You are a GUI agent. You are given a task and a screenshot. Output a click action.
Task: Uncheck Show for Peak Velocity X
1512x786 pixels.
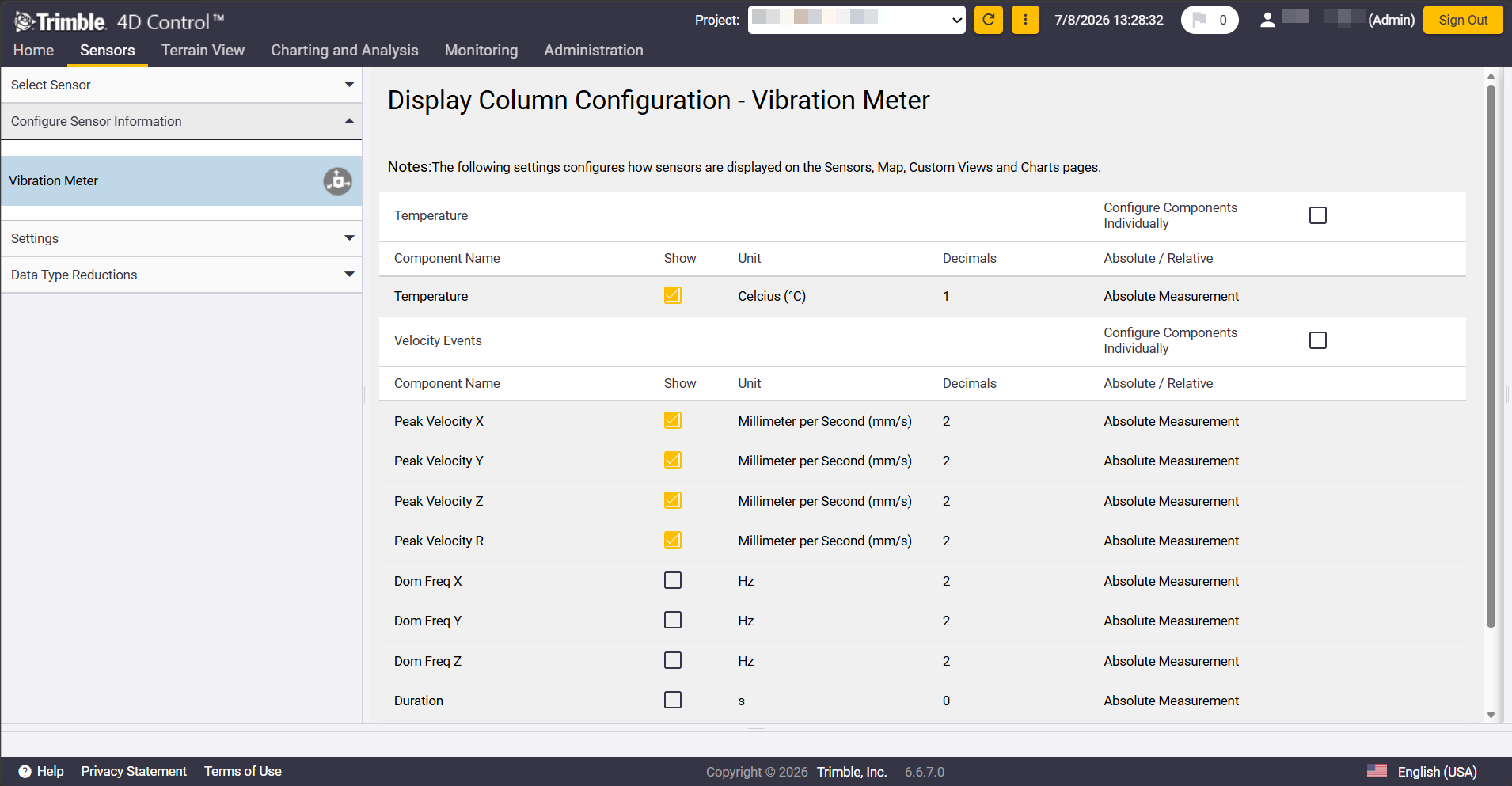[673, 420]
